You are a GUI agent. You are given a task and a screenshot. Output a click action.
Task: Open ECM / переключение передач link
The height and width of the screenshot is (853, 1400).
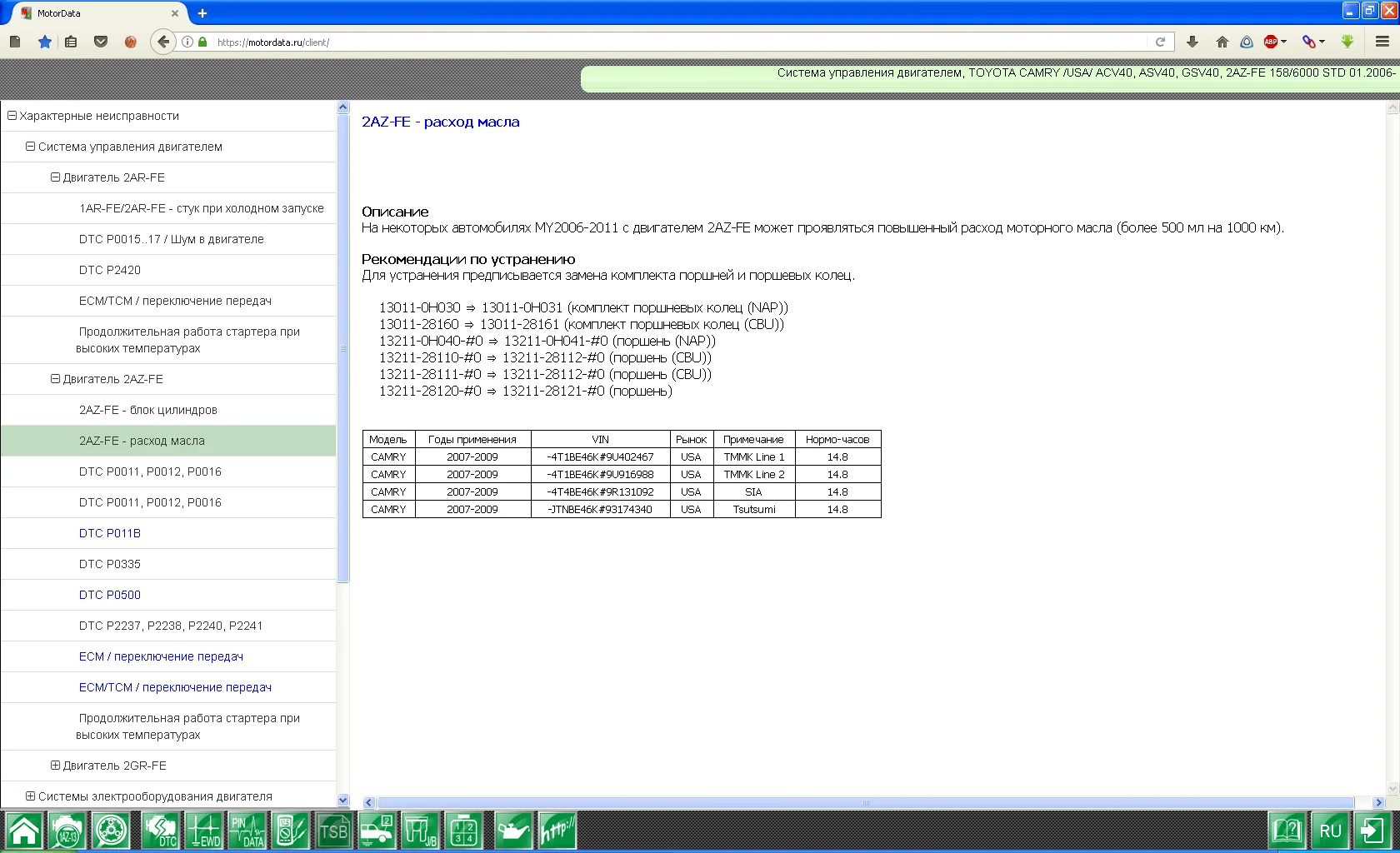coord(161,656)
